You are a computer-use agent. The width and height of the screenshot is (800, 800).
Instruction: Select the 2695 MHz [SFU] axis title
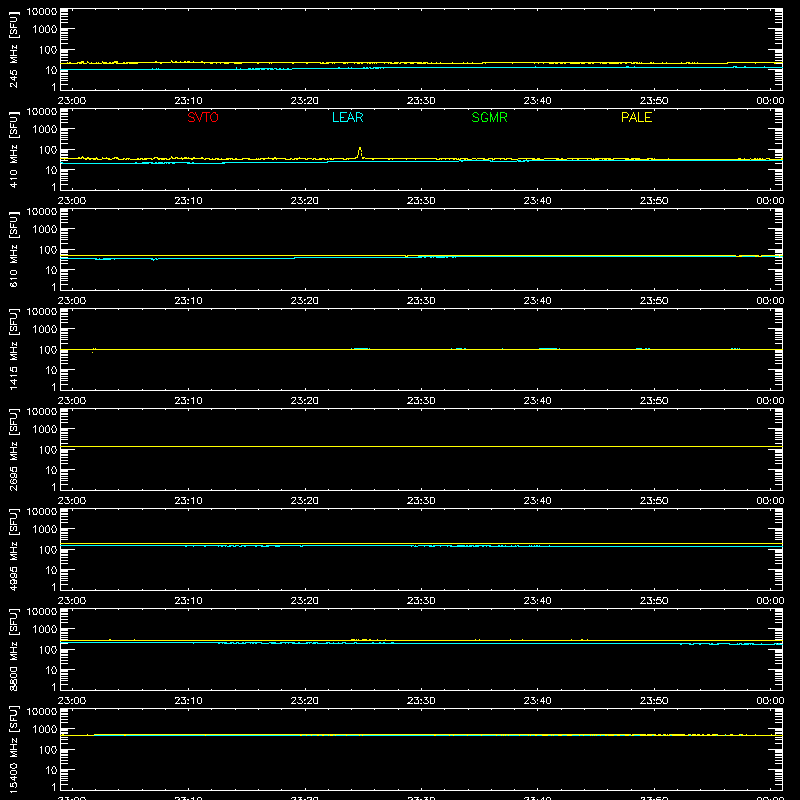(x=13, y=449)
